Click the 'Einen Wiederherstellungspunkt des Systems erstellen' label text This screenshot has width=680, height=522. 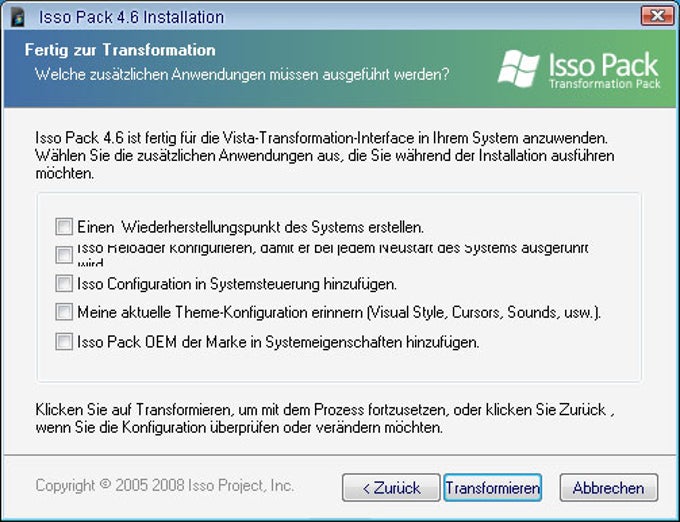(x=251, y=227)
